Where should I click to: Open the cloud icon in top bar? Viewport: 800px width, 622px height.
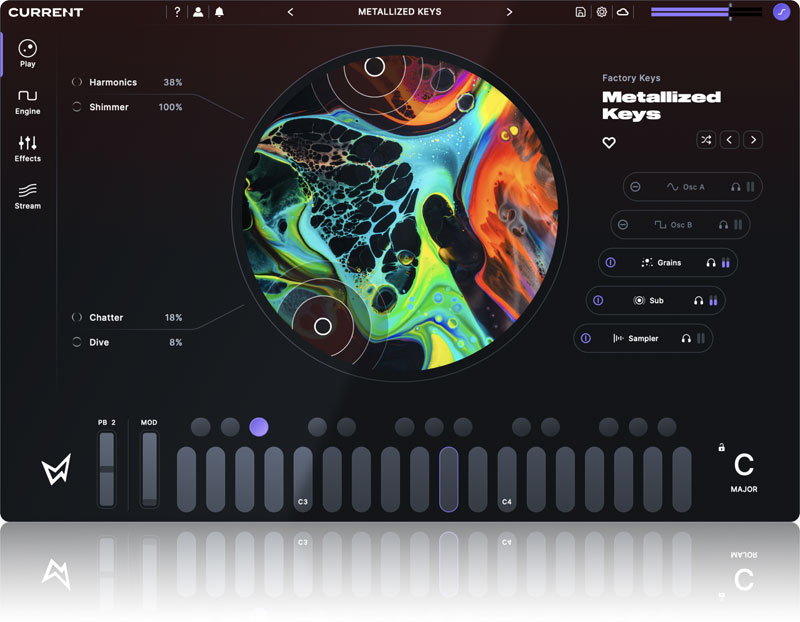coord(623,12)
